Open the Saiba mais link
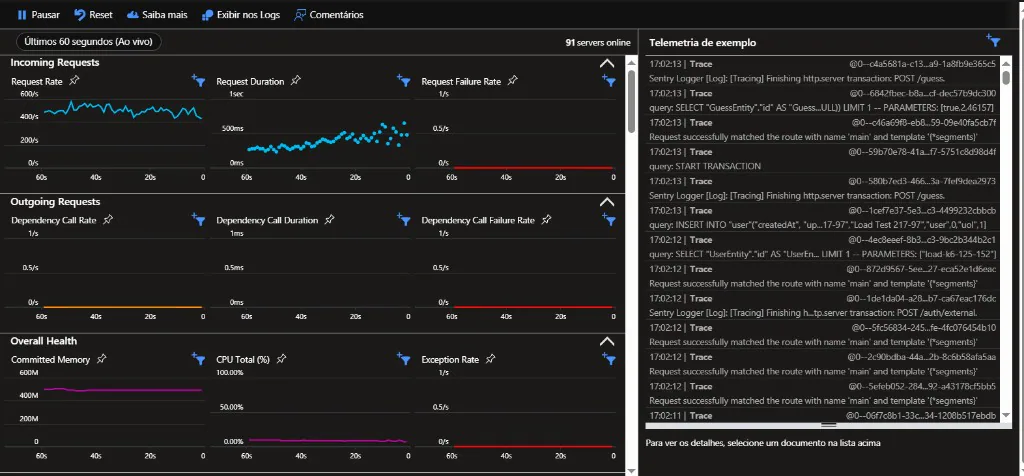The image size is (1024, 476). pos(157,14)
